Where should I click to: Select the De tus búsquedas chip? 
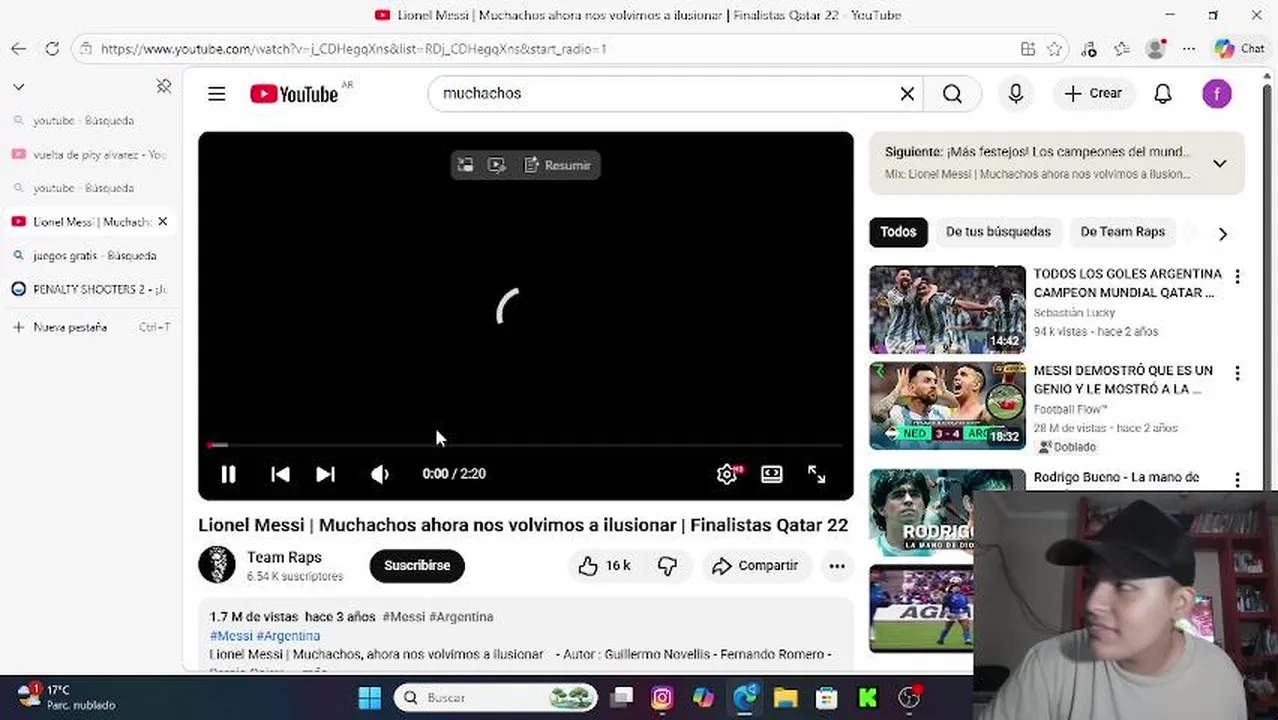[x=998, y=232]
